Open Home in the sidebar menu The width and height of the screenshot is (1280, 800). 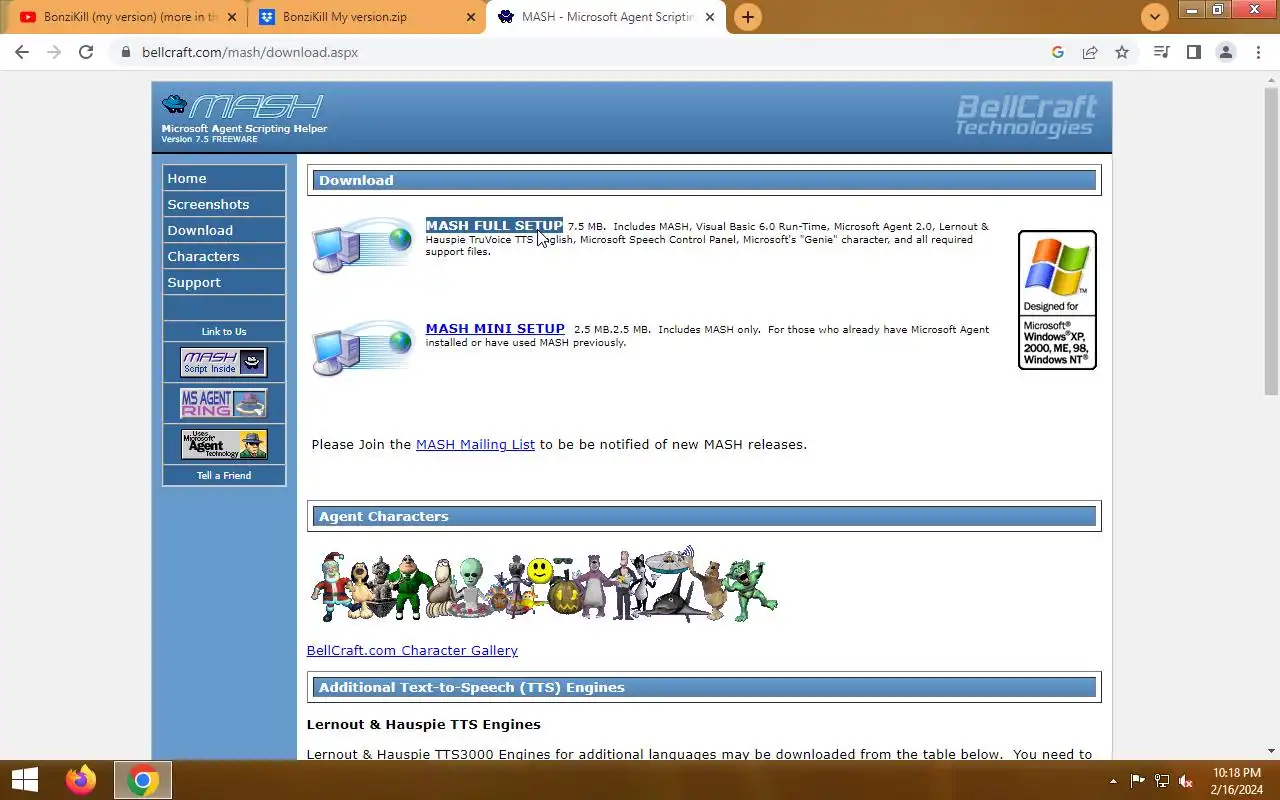(x=224, y=178)
